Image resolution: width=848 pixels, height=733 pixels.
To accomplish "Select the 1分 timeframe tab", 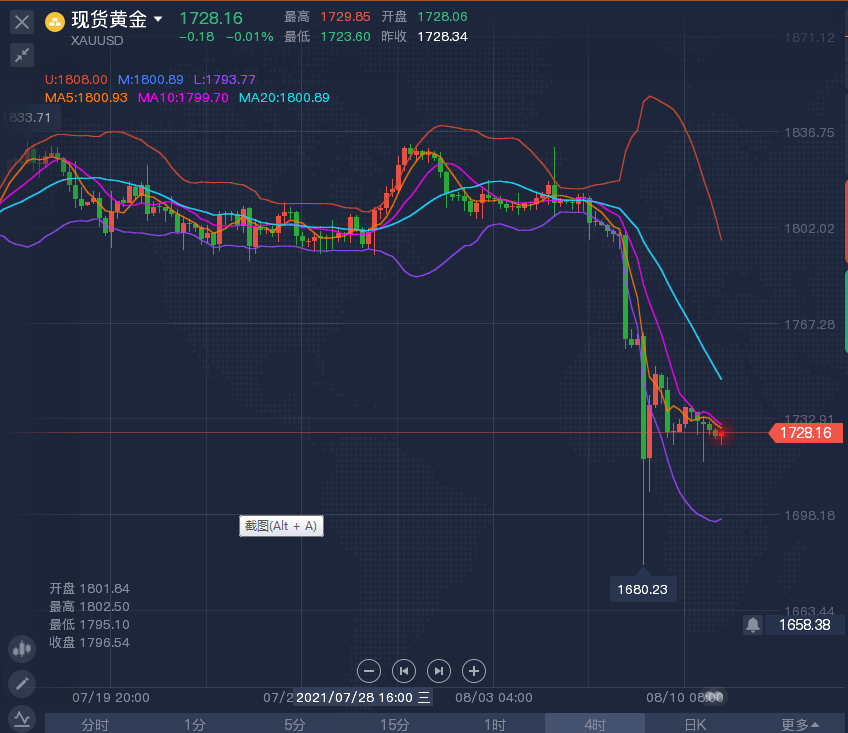I will (x=195, y=724).
